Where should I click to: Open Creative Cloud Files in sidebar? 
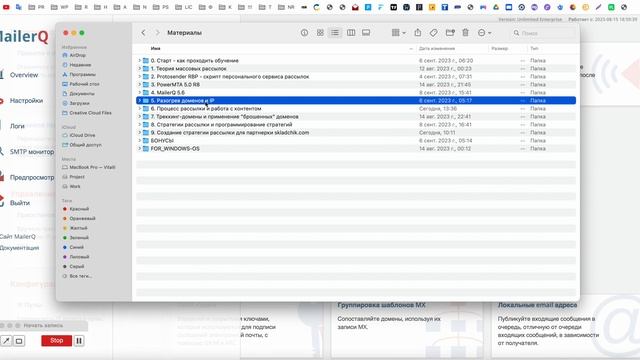point(87,113)
